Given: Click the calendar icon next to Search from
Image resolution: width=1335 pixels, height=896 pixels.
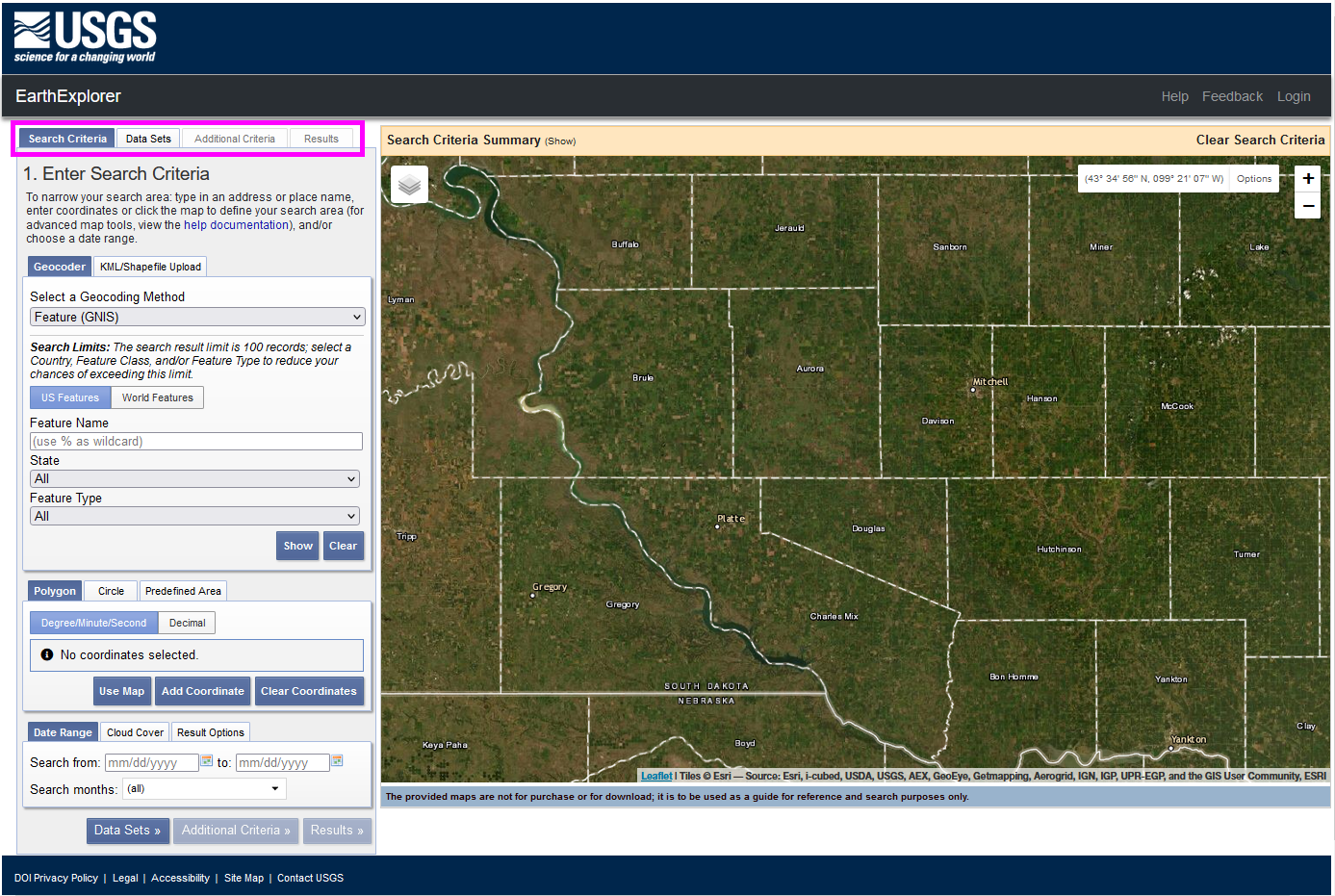Looking at the screenshot, I should click(206, 761).
